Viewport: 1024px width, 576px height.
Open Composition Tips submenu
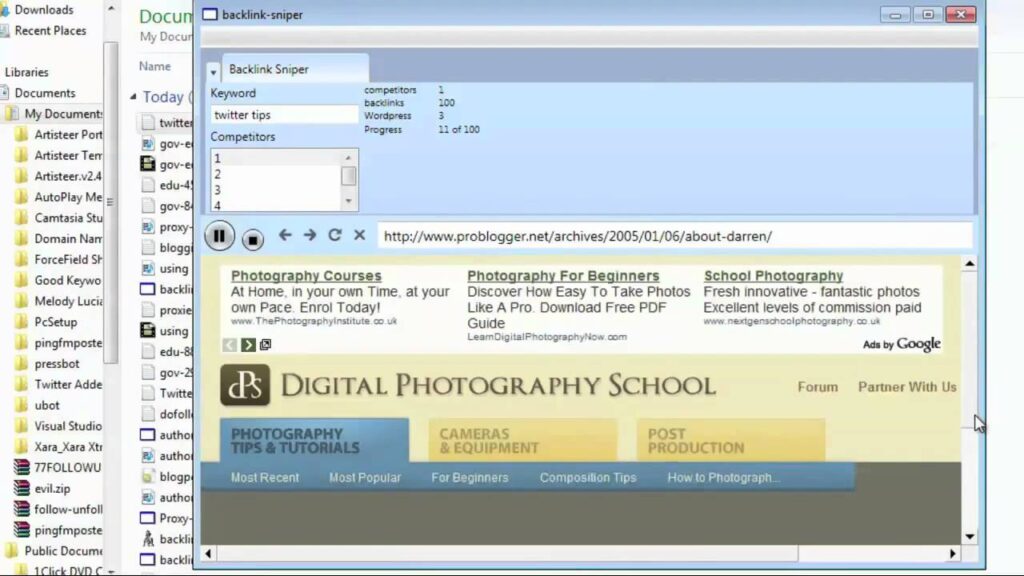[588, 477]
